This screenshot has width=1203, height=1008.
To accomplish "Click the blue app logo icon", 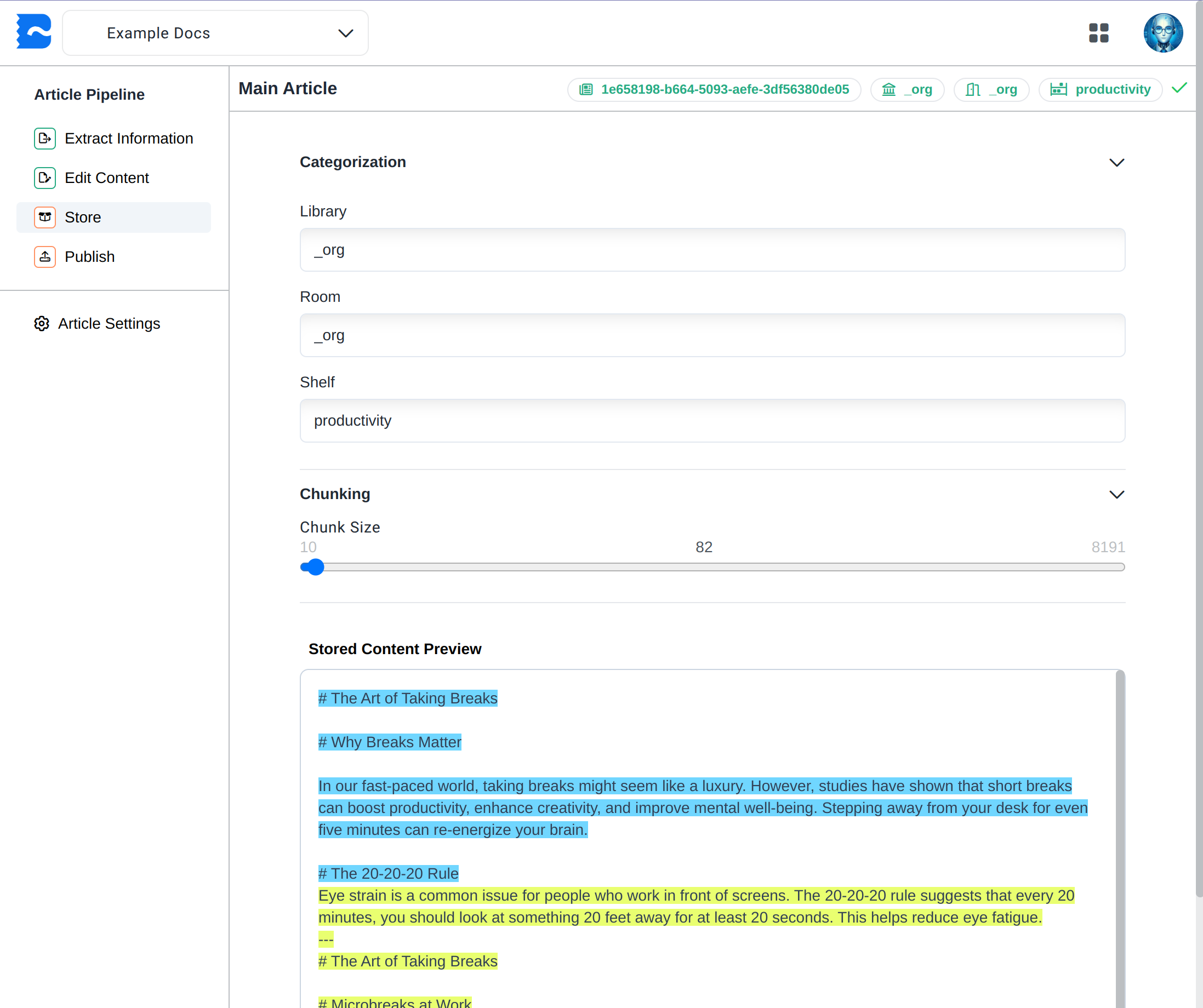I will 34,32.
